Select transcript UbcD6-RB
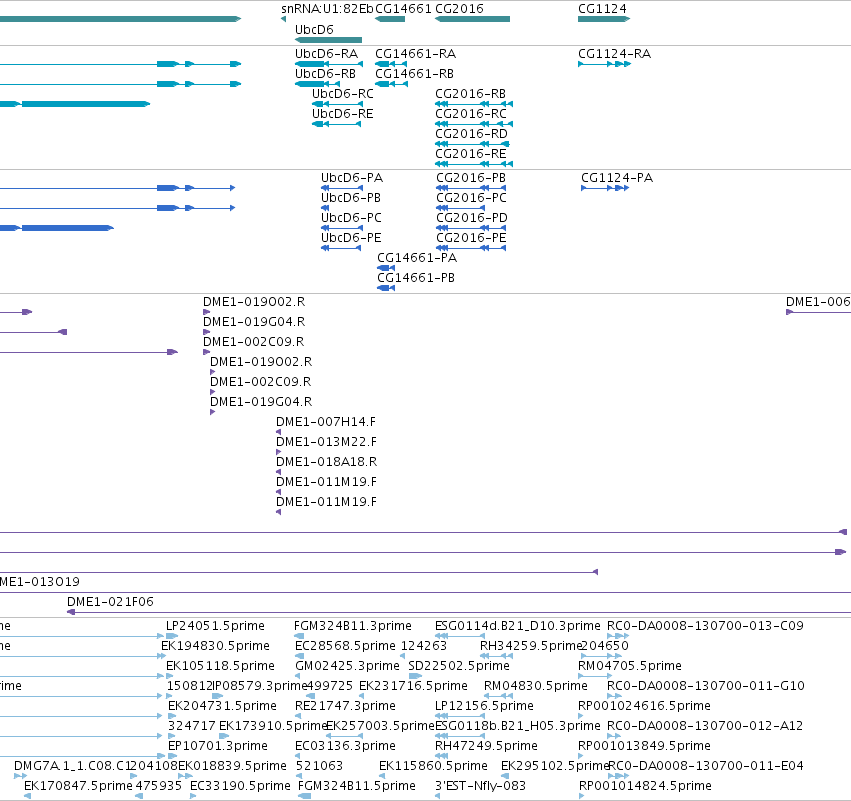 [x=325, y=74]
